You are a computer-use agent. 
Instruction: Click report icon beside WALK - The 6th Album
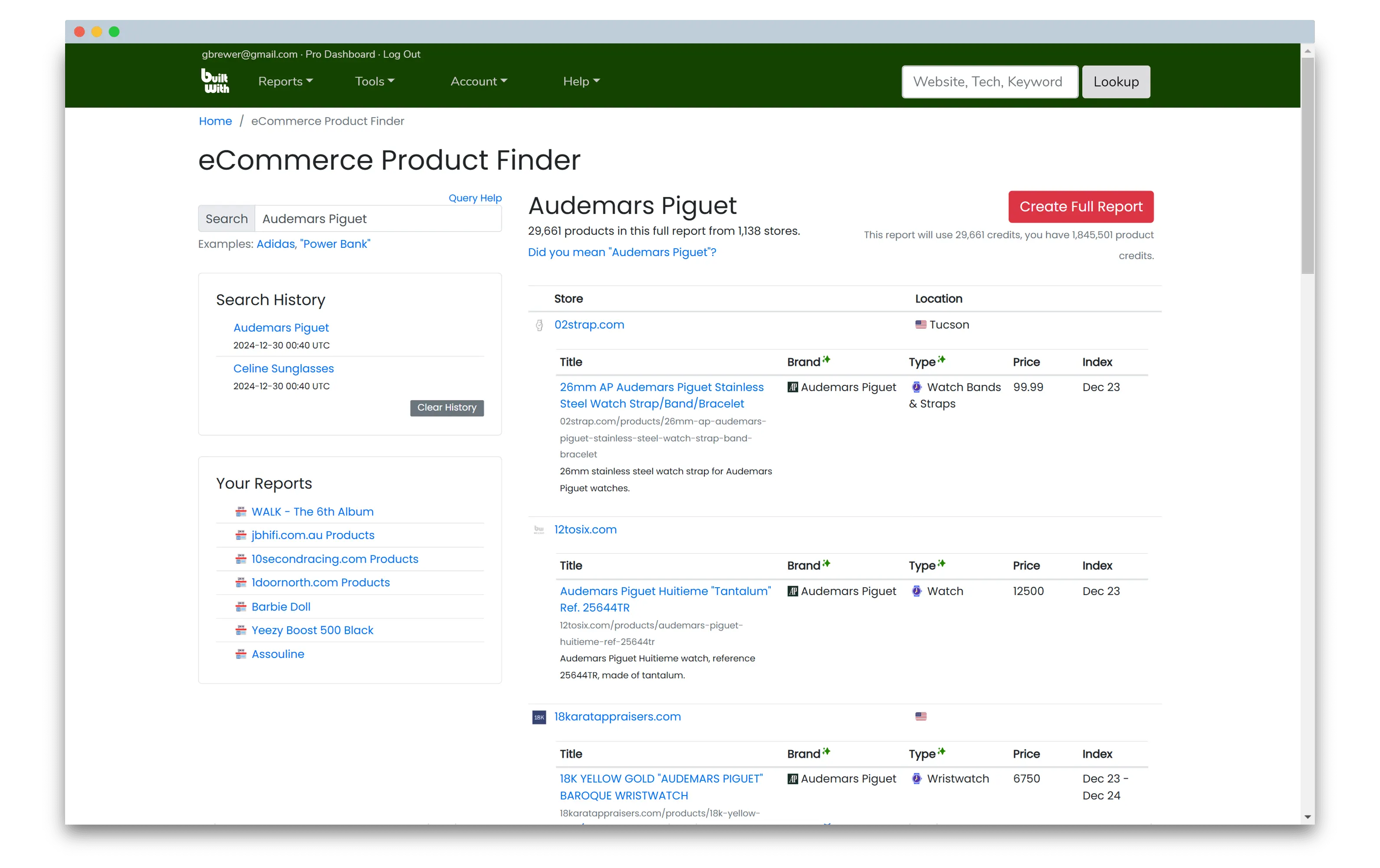pos(241,511)
